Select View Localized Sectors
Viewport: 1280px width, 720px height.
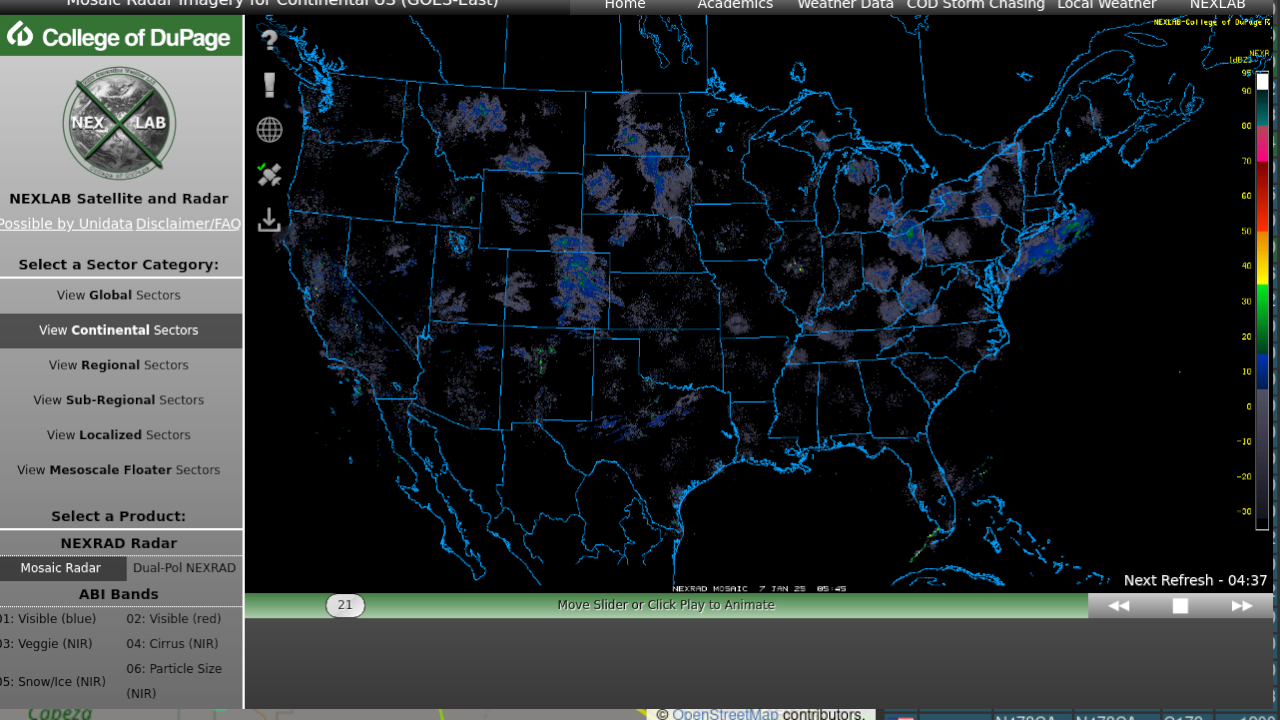[119, 435]
